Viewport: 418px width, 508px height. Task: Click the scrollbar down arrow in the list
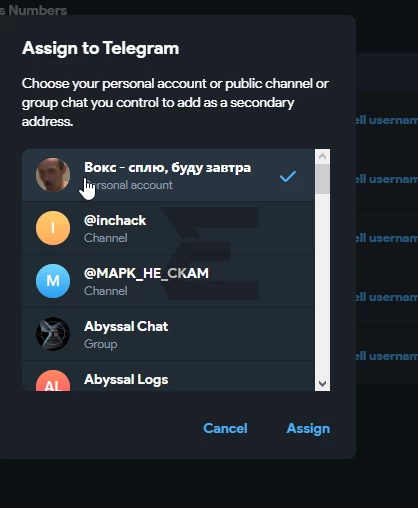coord(322,384)
